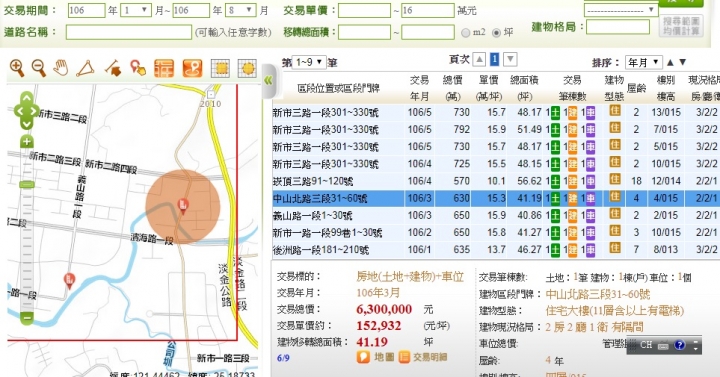Viewport: 720px width, 377px height.
Task: Click green 土 land icon on 後洲路 row
Action: click(555, 249)
